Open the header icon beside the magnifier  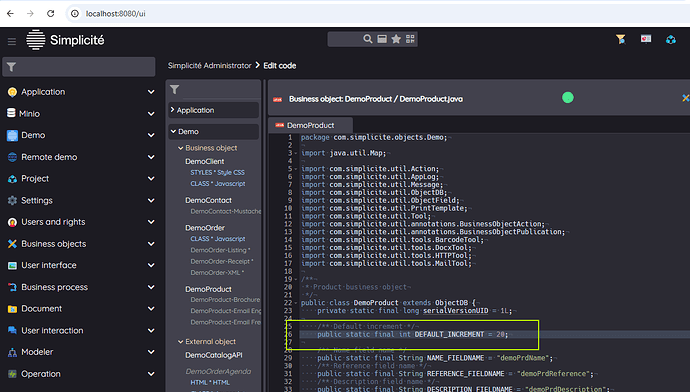pos(382,39)
